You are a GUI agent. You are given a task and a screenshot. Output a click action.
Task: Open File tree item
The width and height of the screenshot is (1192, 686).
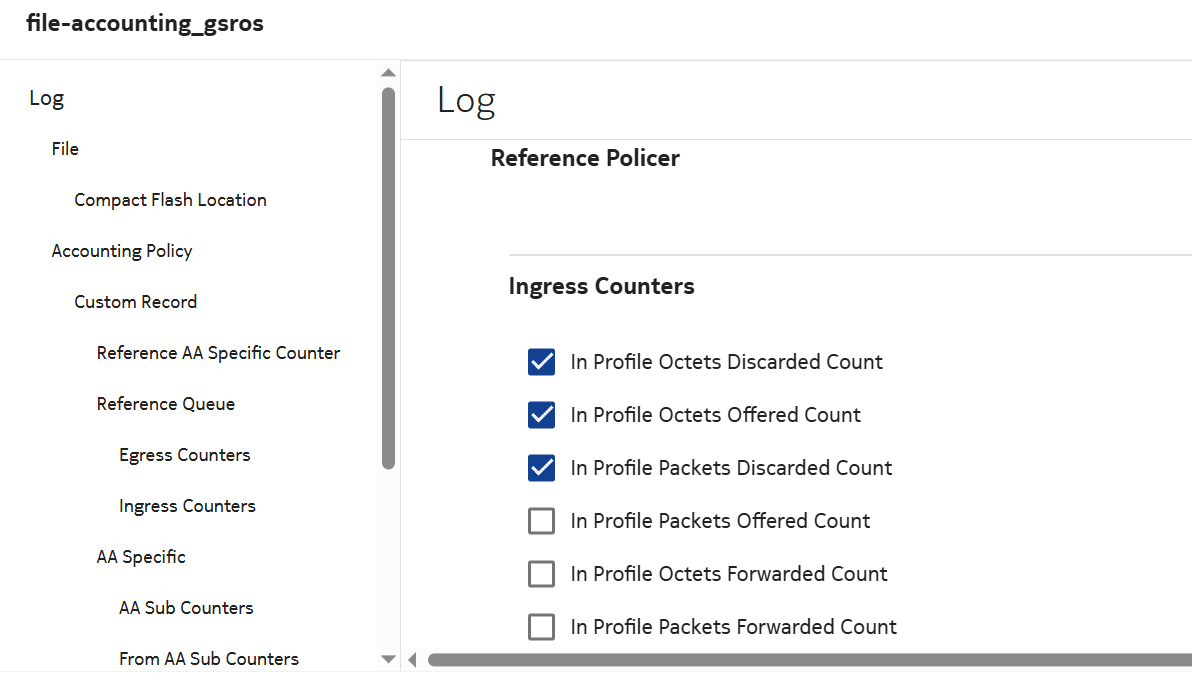[x=65, y=149]
